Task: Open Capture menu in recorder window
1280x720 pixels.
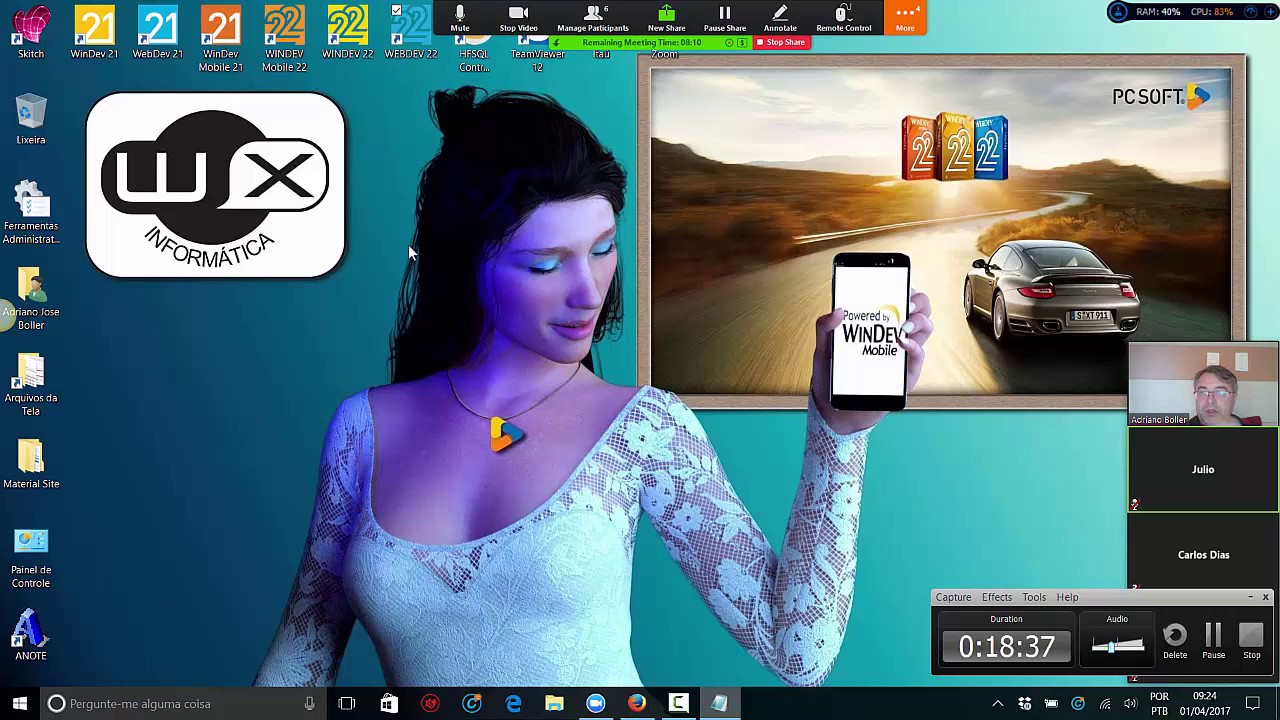Action: [x=953, y=597]
